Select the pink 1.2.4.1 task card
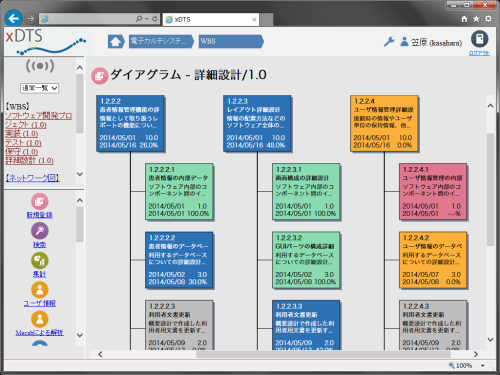The width and height of the screenshot is (500, 375). coord(433,192)
